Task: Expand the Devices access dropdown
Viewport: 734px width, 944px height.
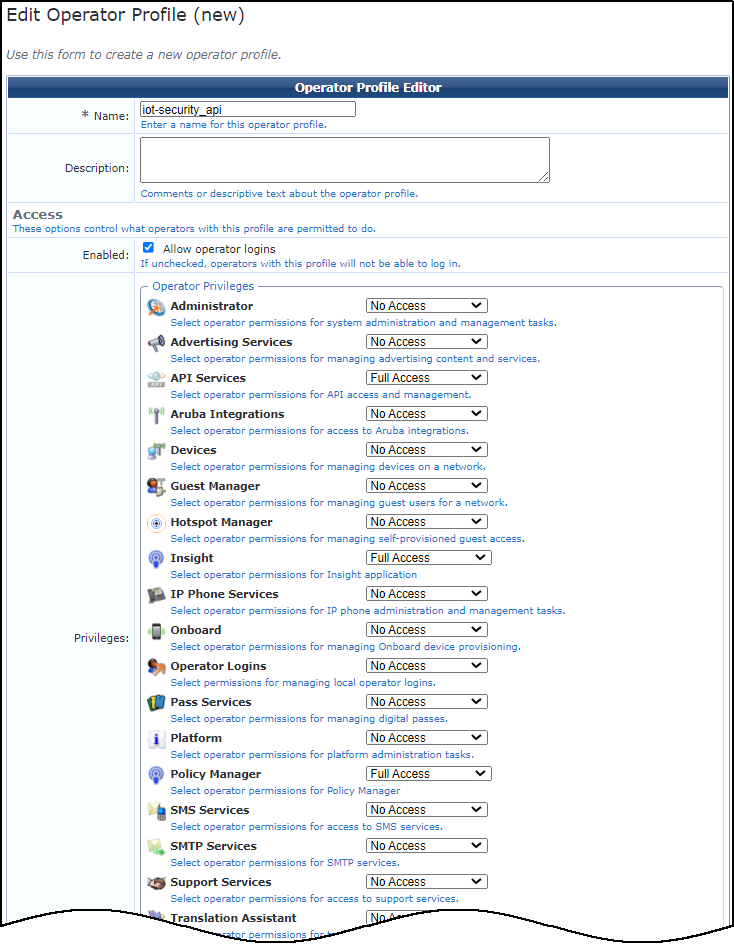Action: pyautogui.click(x=426, y=450)
